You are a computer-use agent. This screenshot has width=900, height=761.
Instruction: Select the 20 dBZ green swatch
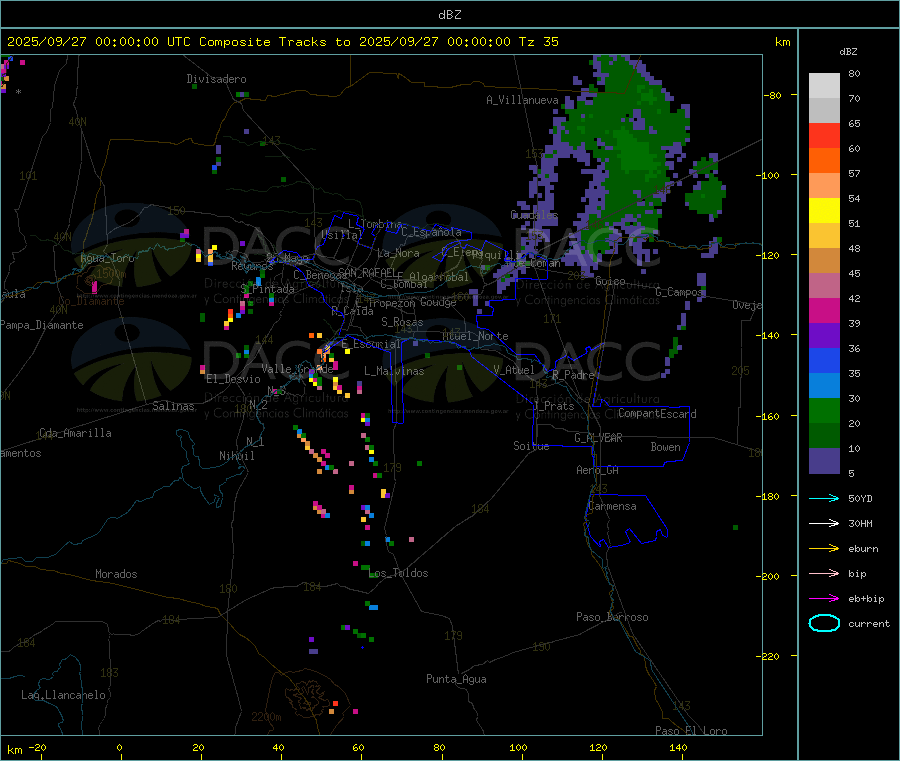coord(824,410)
